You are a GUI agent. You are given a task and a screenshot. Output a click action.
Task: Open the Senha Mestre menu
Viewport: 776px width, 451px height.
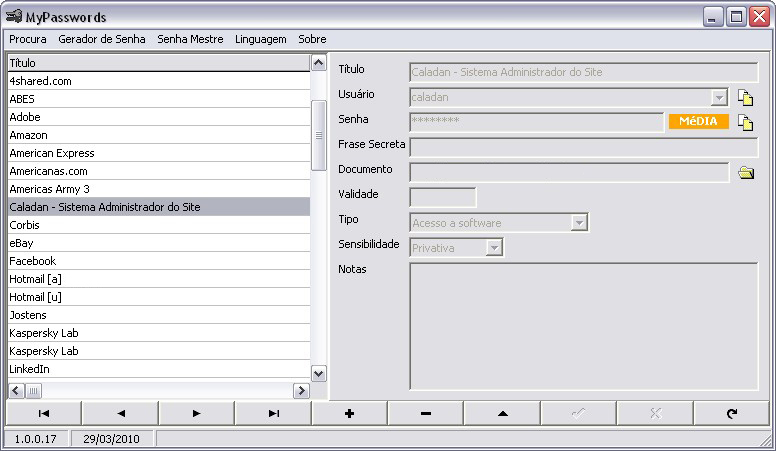coord(190,39)
